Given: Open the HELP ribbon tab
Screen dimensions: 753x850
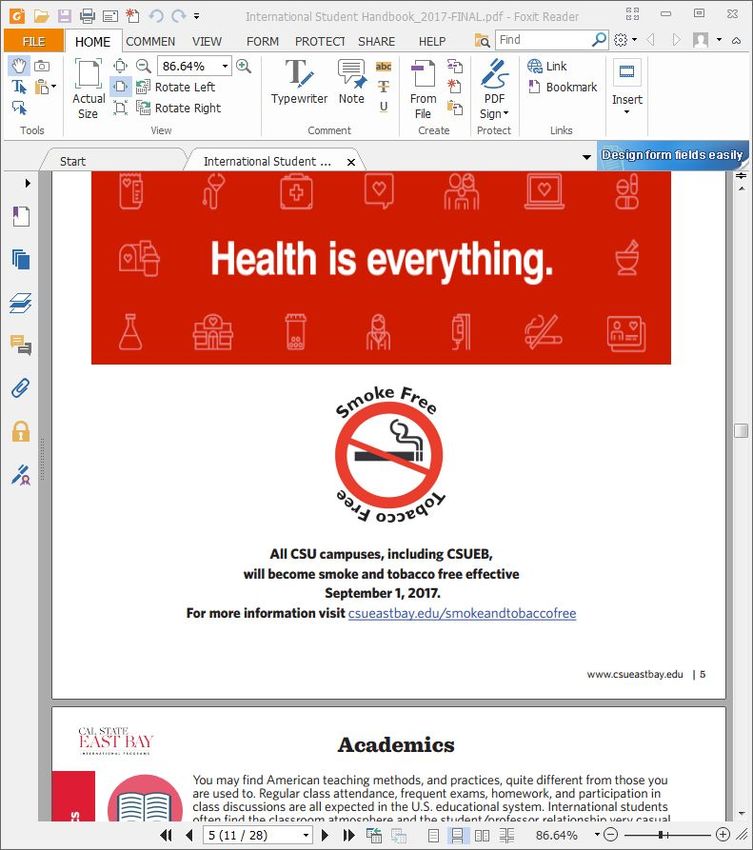Looking at the screenshot, I should tap(432, 41).
